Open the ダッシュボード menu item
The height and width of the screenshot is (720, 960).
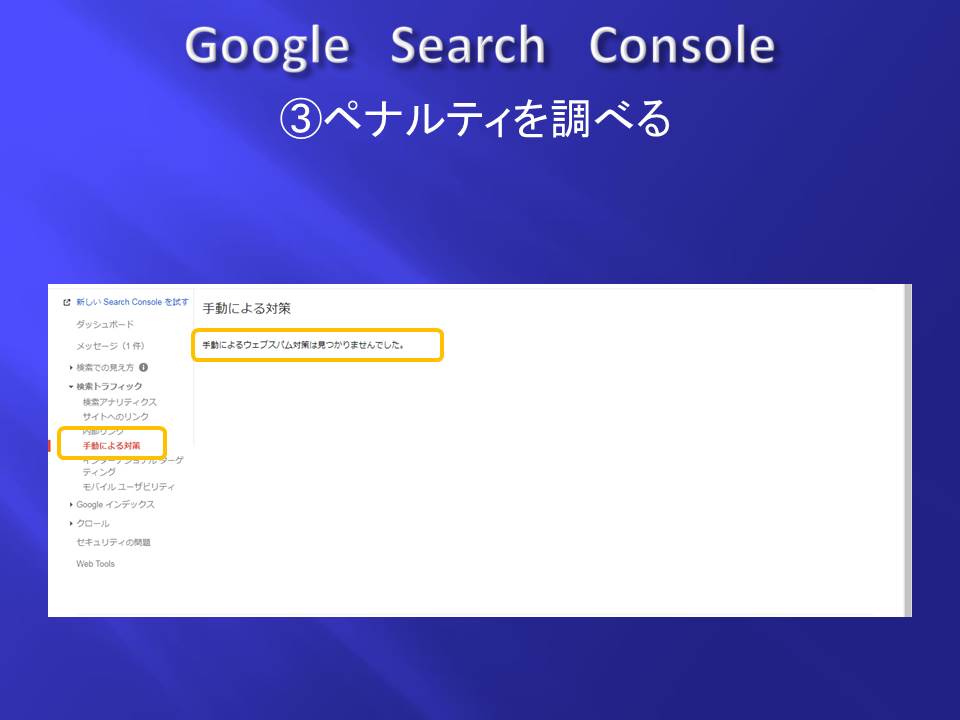[105, 324]
